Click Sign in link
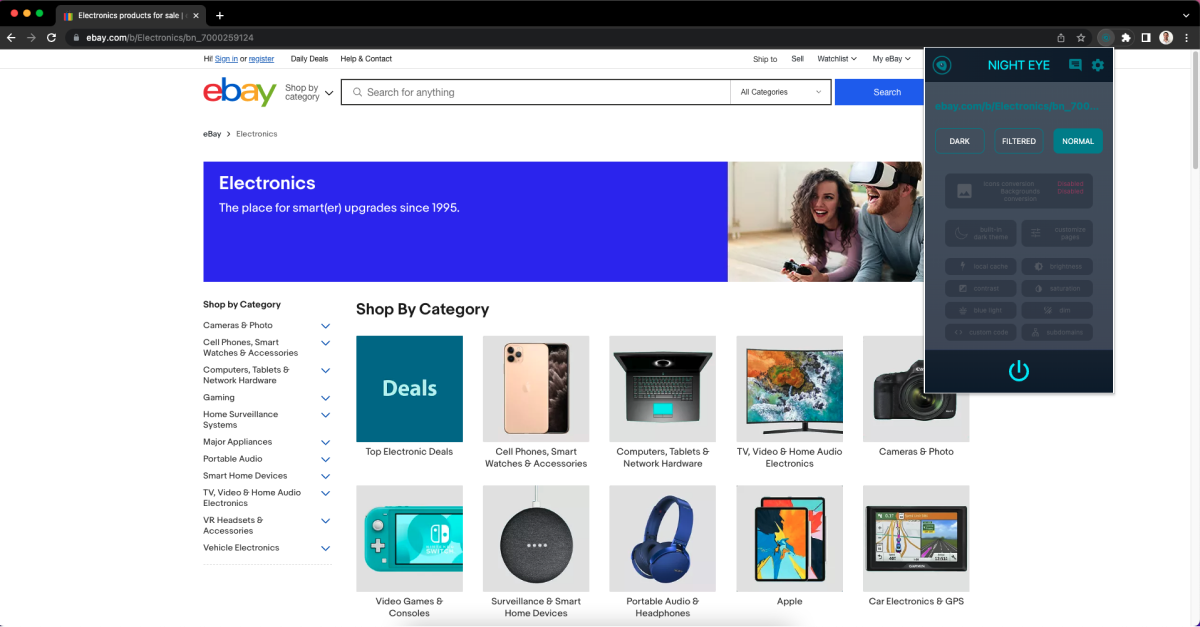 tap(226, 59)
